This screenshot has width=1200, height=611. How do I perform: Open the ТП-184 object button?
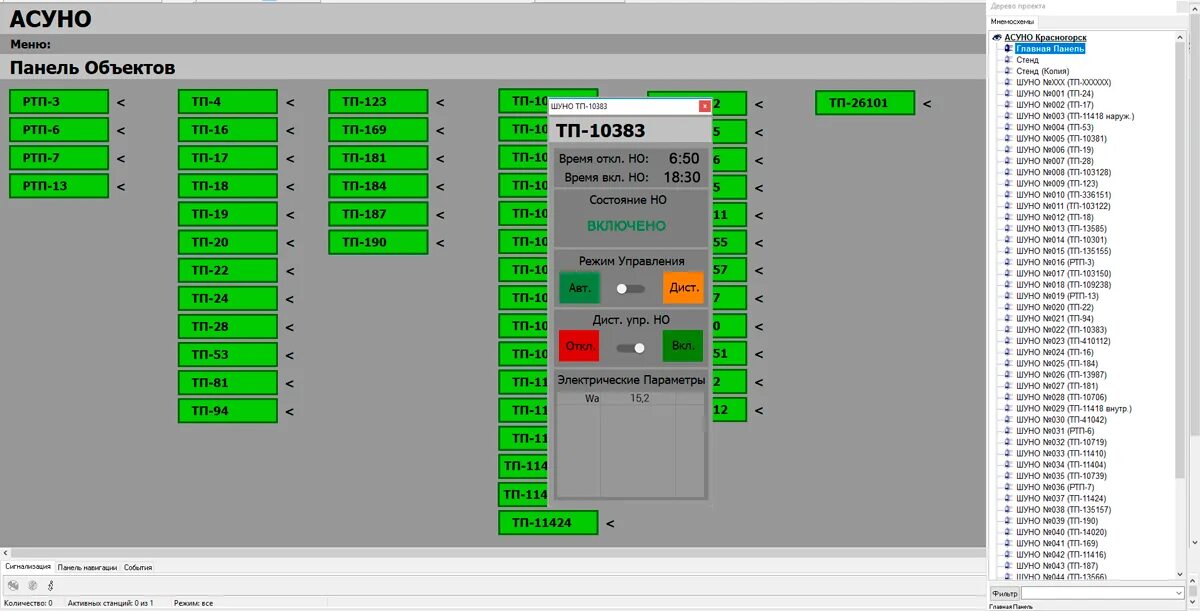pyautogui.click(x=378, y=186)
